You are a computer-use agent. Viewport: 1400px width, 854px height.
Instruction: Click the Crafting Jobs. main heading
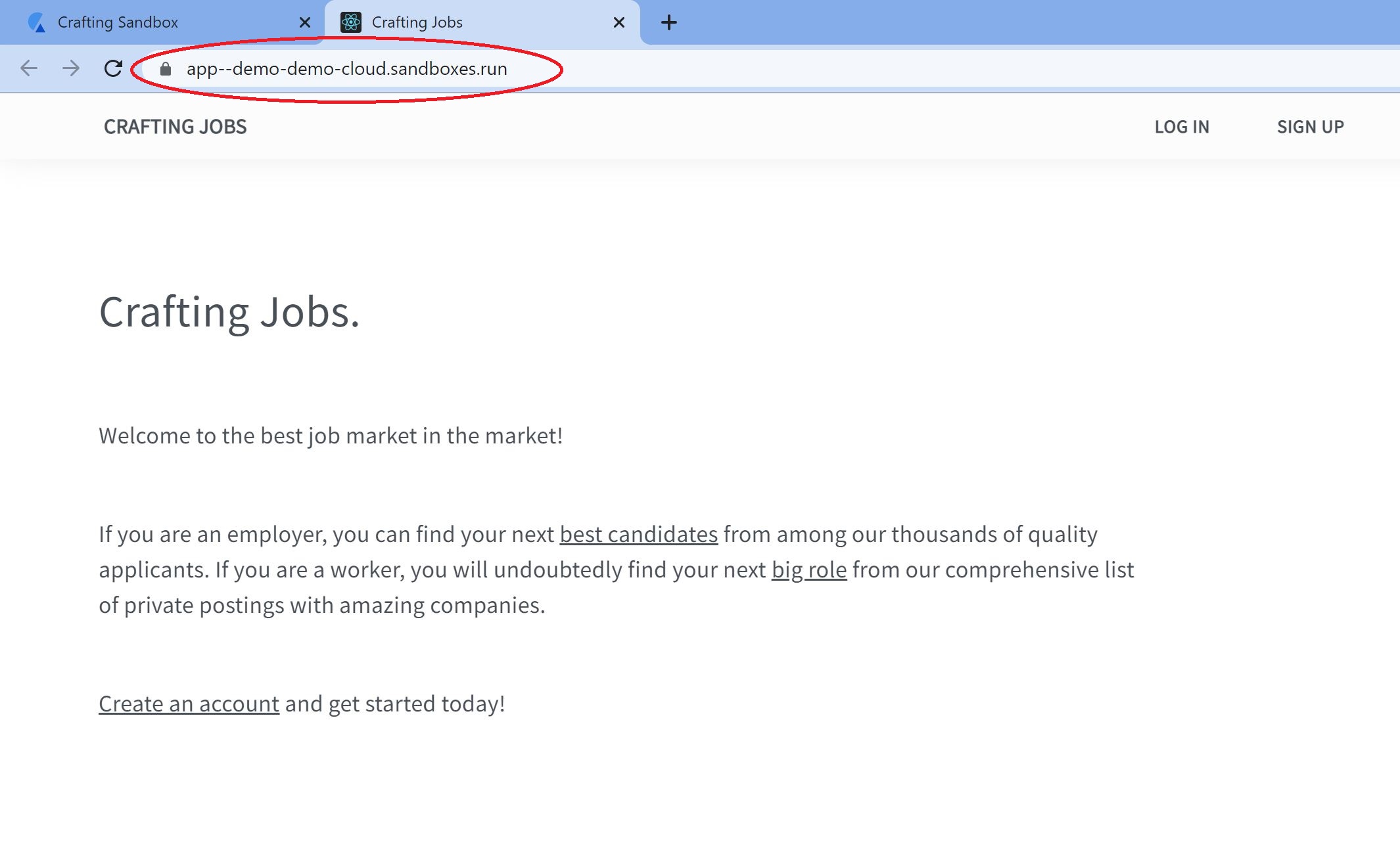pyautogui.click(x=229, y=311)
